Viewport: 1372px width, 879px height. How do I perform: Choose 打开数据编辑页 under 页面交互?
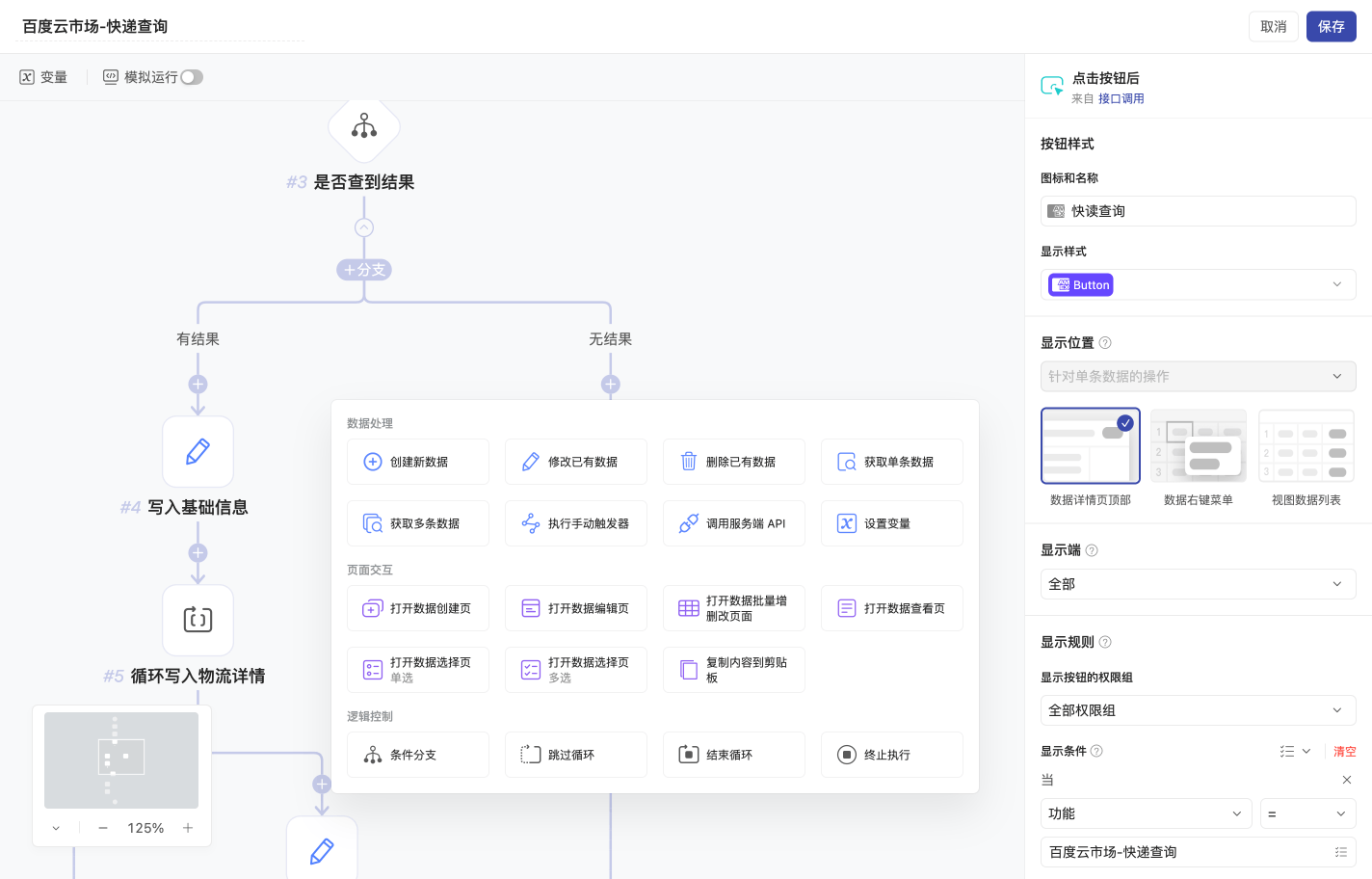click(x=575, y=607)
